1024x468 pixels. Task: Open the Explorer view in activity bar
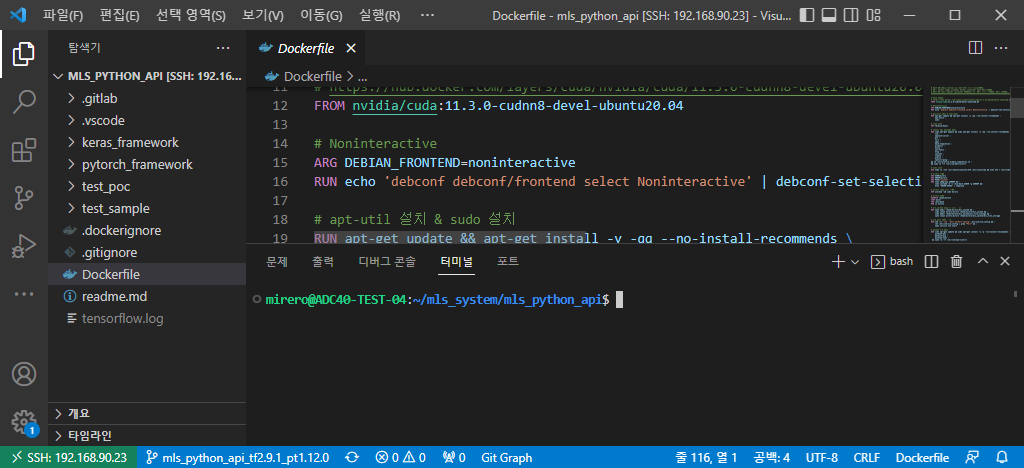pyautogui.click(x=24, y=54)
